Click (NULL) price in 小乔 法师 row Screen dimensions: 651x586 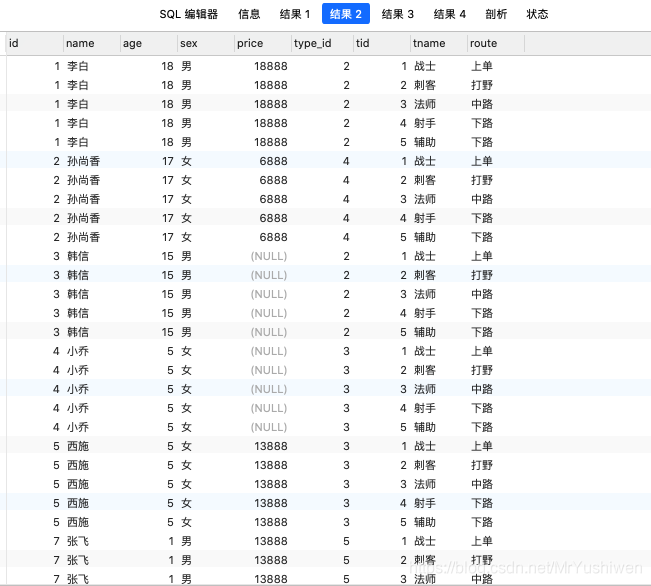tap(269, 390)
